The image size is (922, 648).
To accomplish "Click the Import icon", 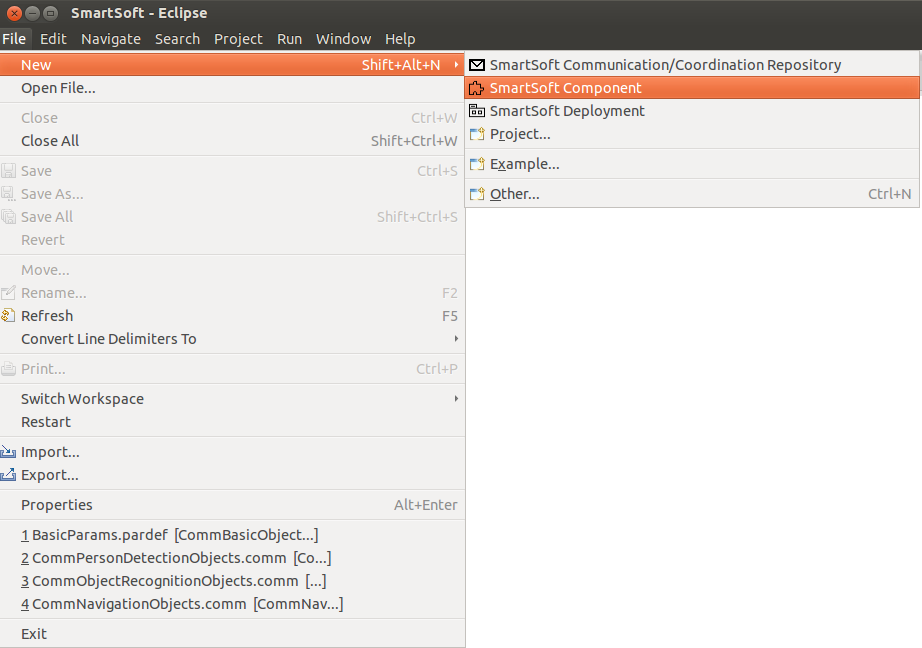I will (x=8, y=452).
